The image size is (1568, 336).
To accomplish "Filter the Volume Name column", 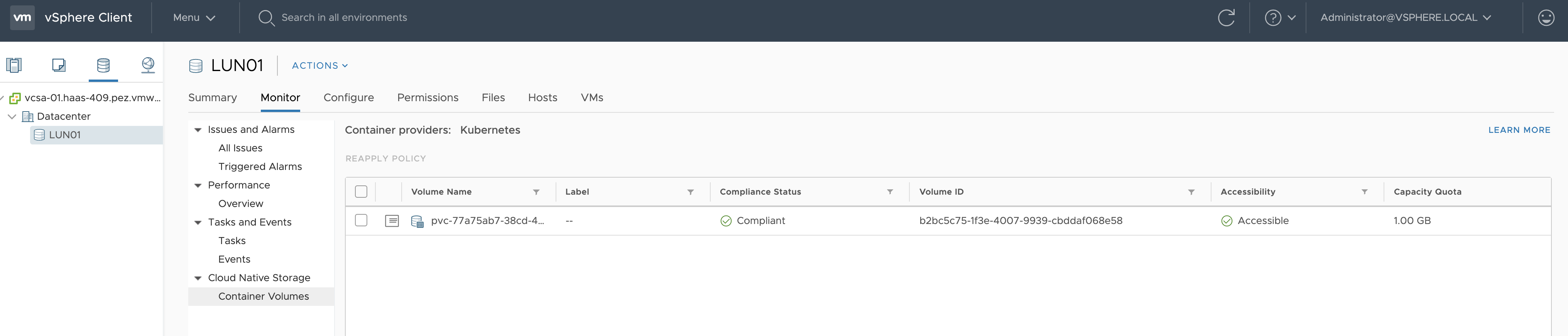I will (536, 192).
